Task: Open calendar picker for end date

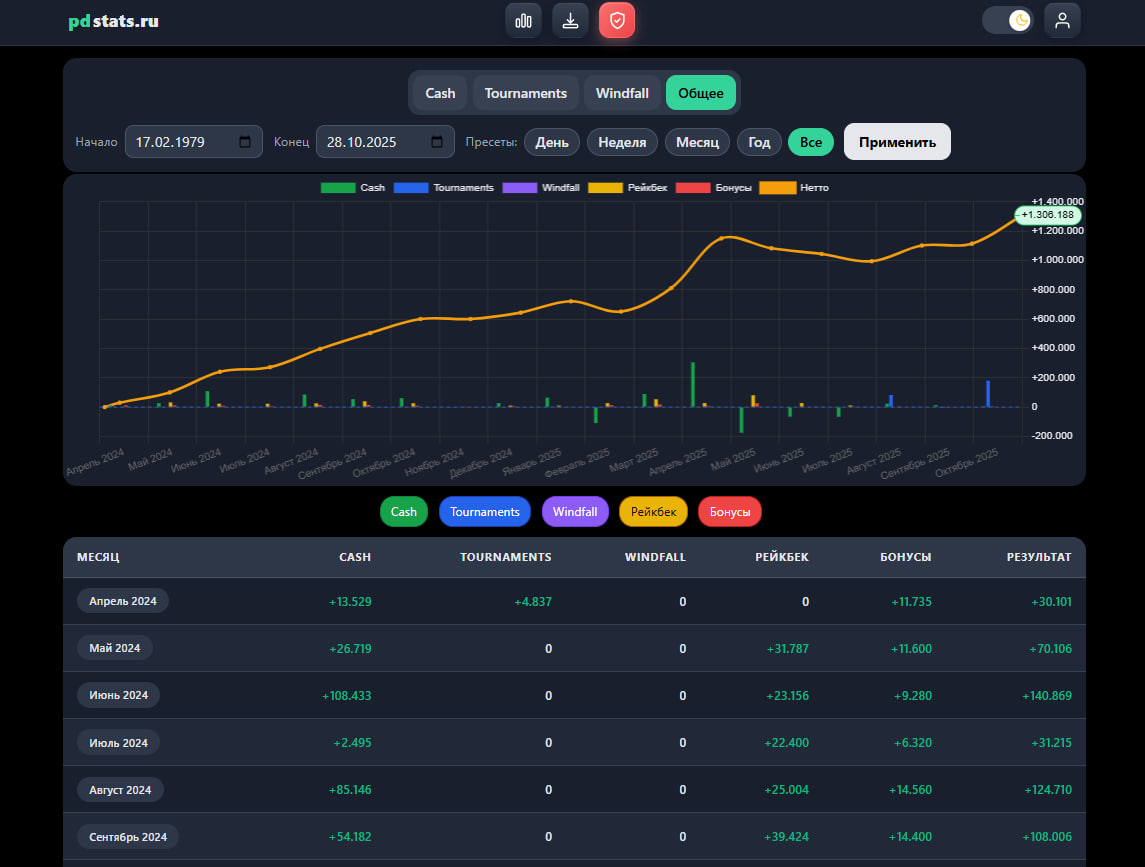Action: pyautogui.click(x=437, y=142)
